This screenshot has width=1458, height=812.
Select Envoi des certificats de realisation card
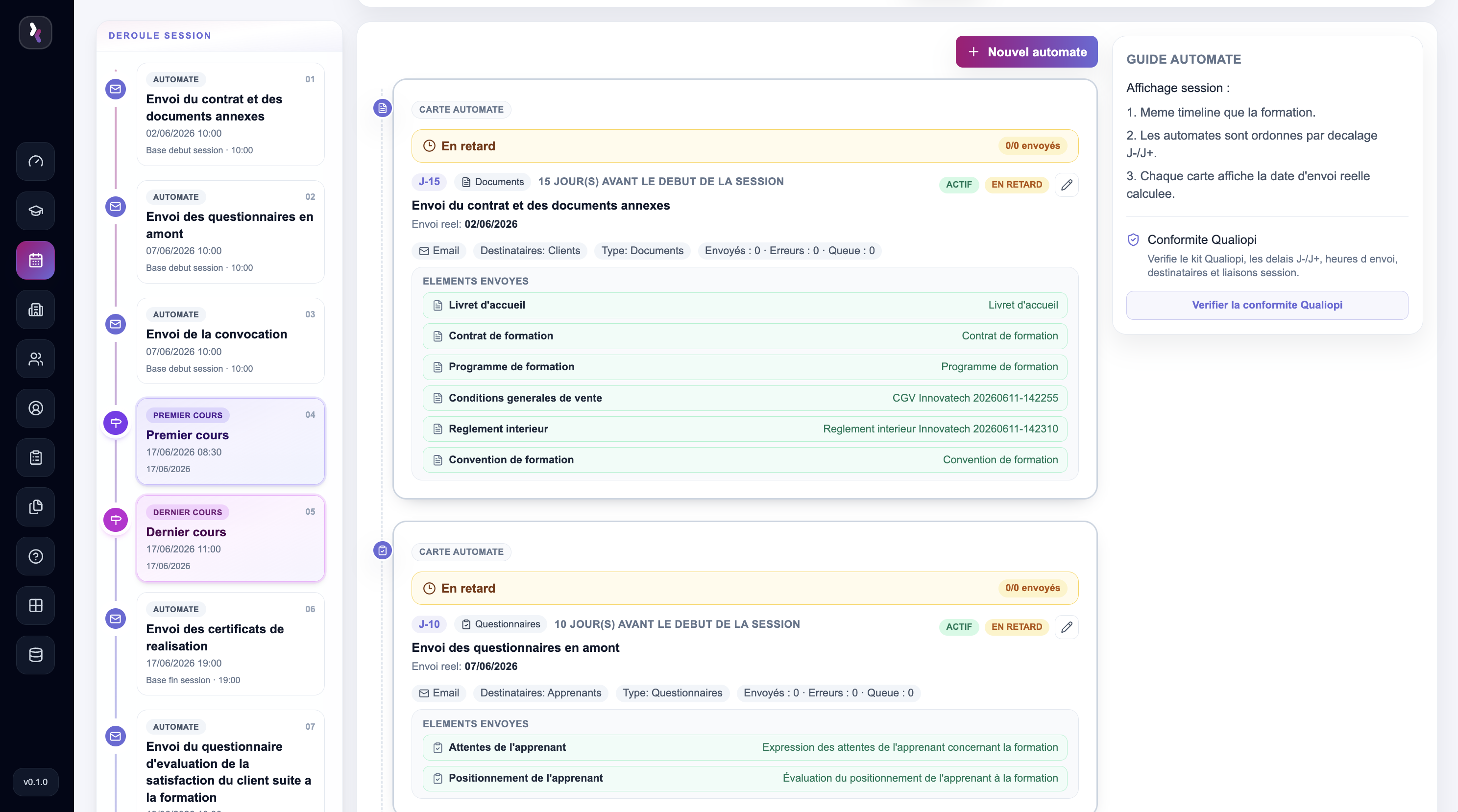point(230,644)
